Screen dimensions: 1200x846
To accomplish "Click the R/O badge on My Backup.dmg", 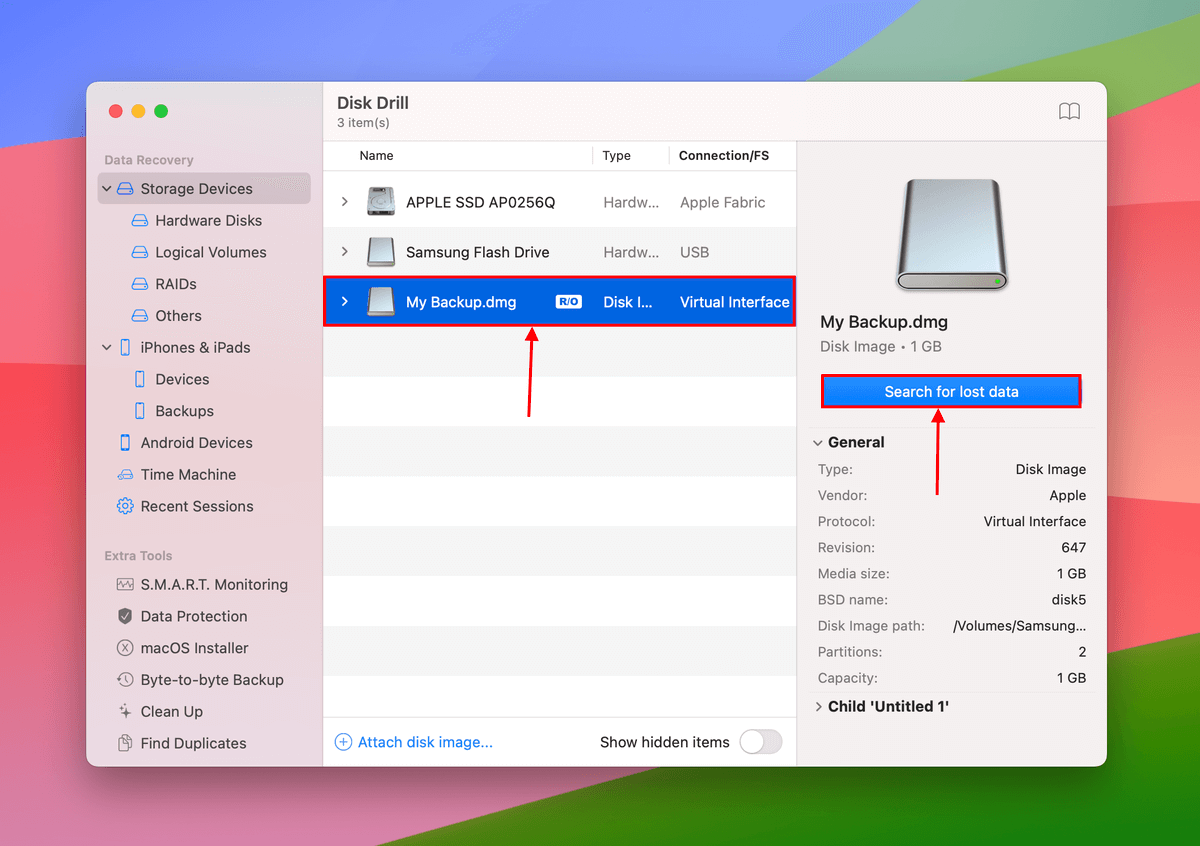I will pos(570,301).
